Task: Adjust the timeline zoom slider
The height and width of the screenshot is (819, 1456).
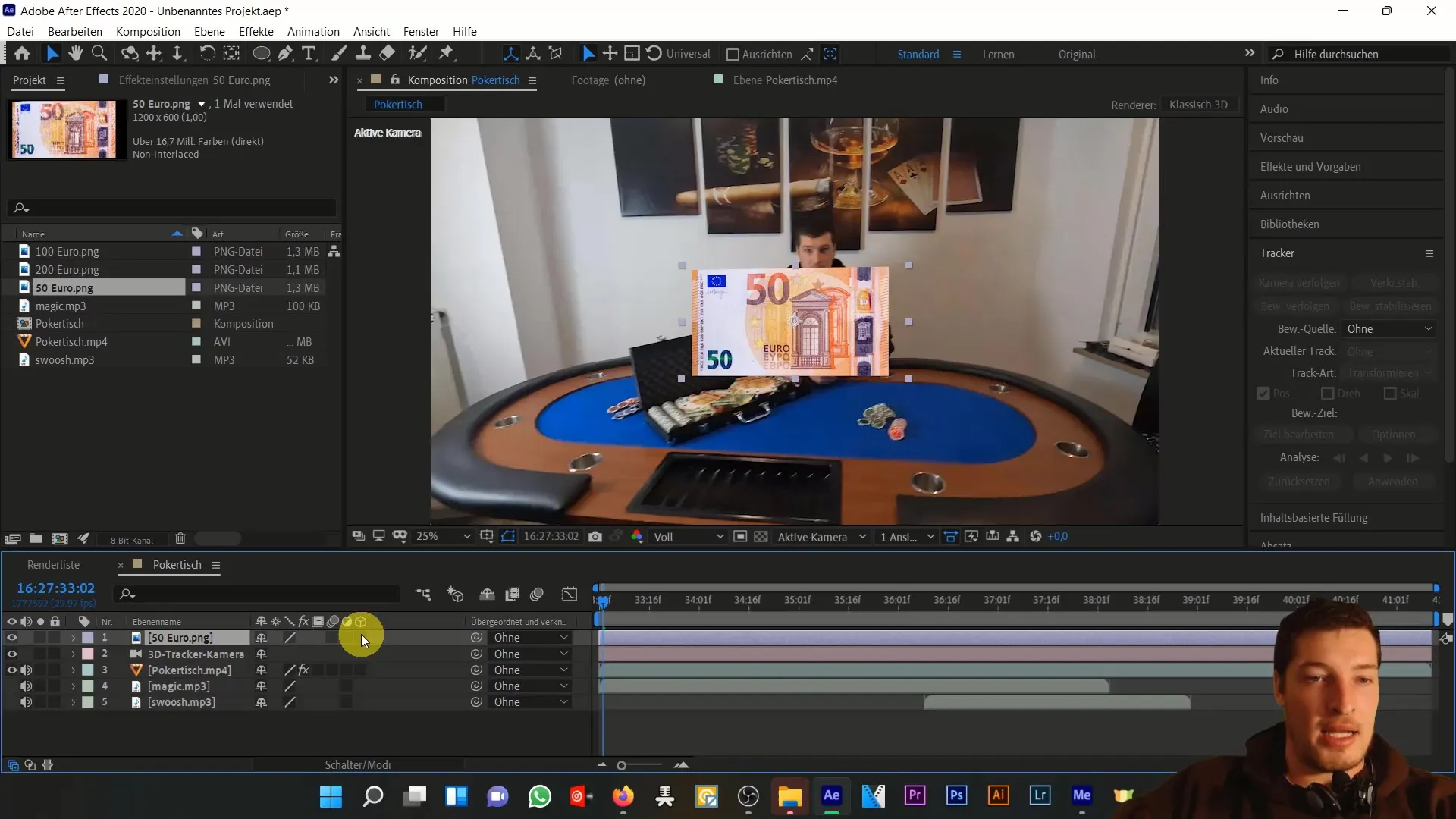Action: pos(622,766)
